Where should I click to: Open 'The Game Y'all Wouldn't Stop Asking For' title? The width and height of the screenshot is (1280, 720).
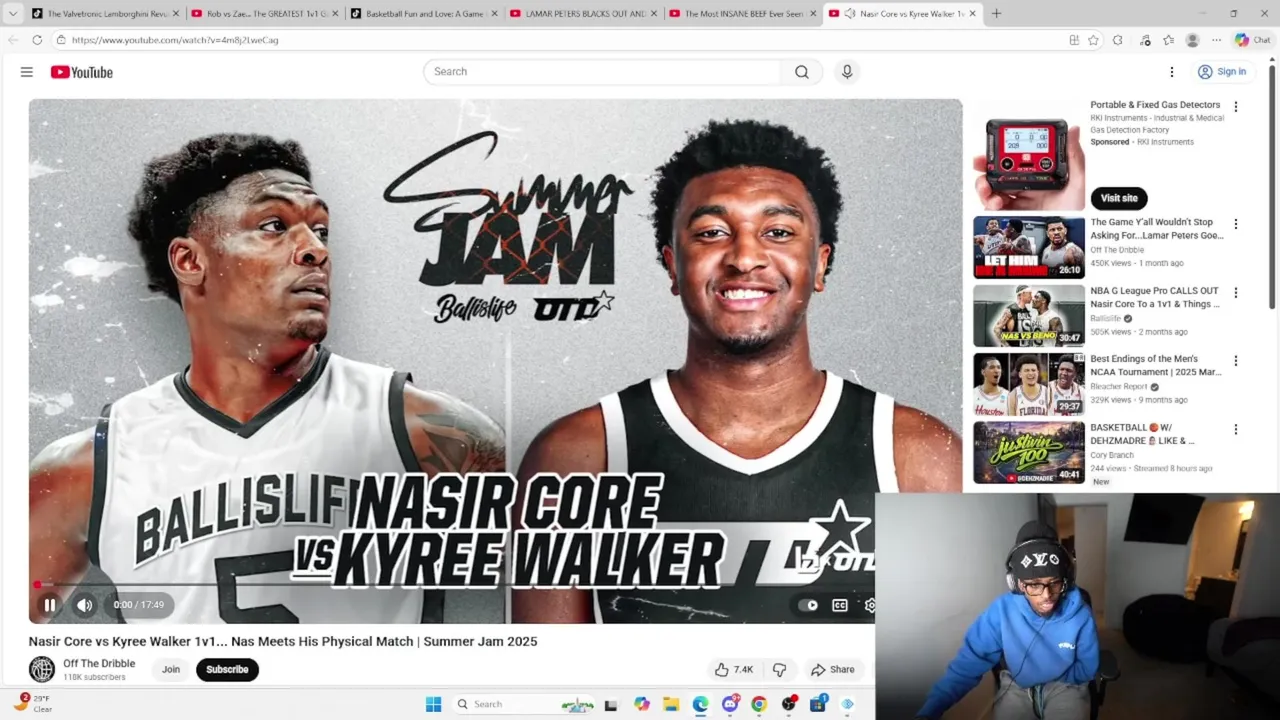point(1156,229)
